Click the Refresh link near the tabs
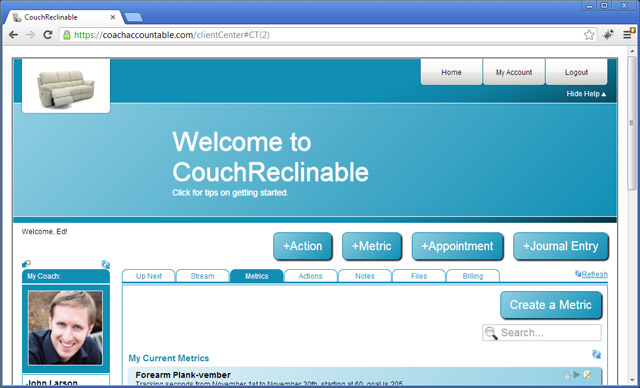This screenshot has width=640, height=388. click(x=594, y=274)
